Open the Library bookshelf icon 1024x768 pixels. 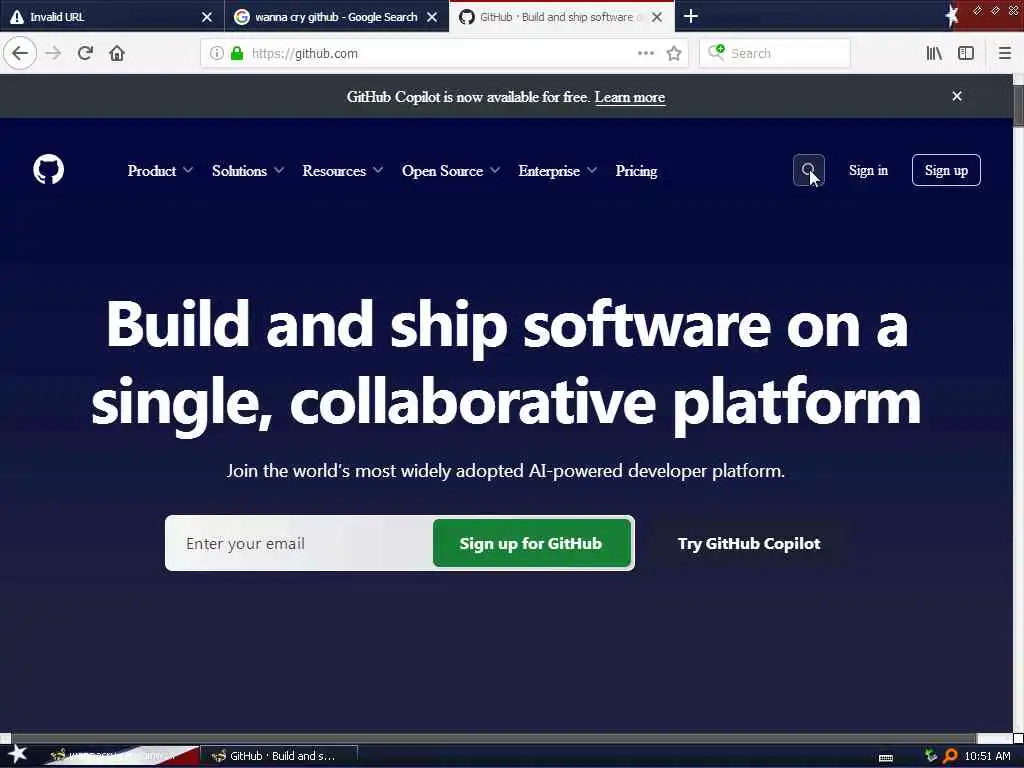coord(934,54)
